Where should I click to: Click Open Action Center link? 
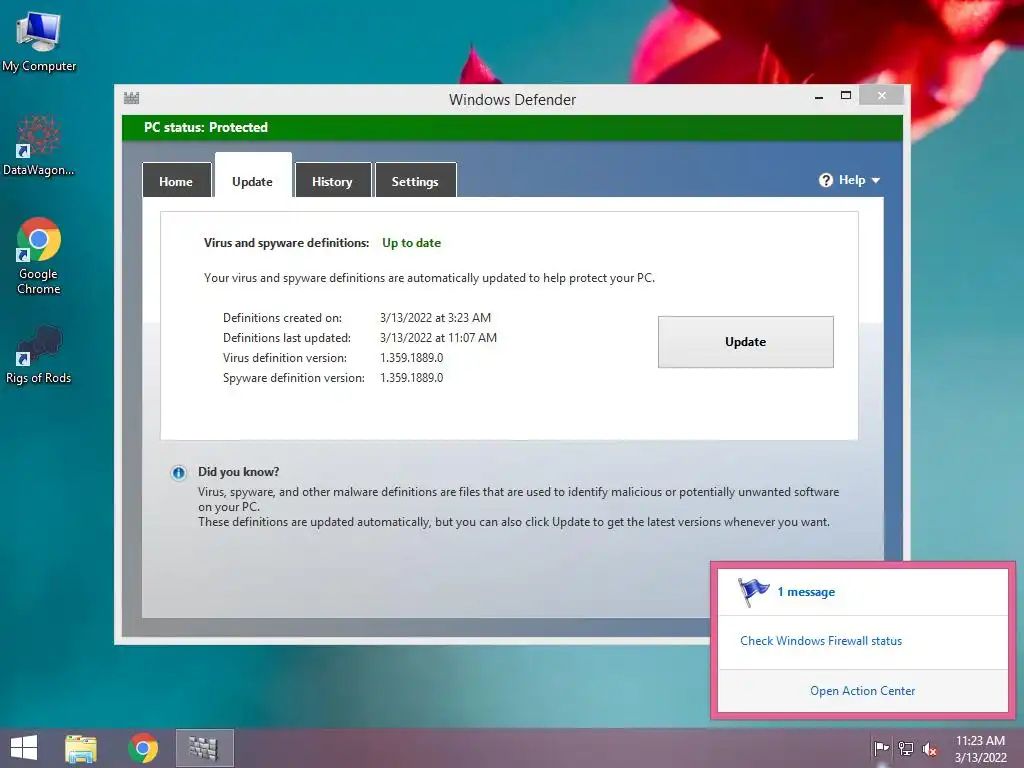click(862, 691)
